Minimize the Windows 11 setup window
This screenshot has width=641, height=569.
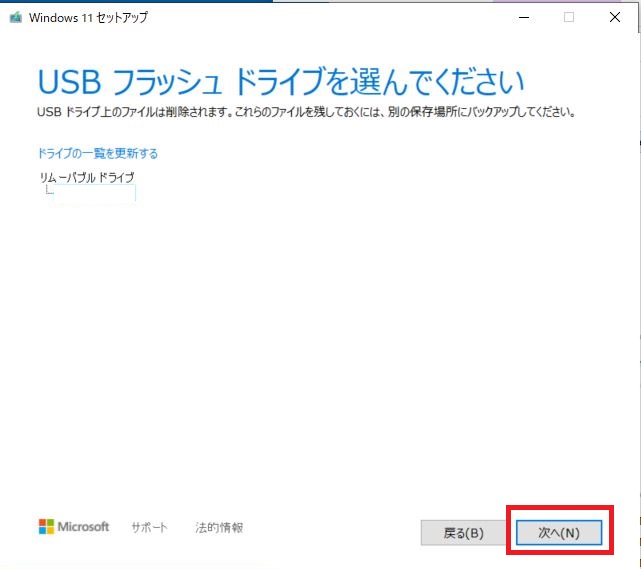point(524,17)
